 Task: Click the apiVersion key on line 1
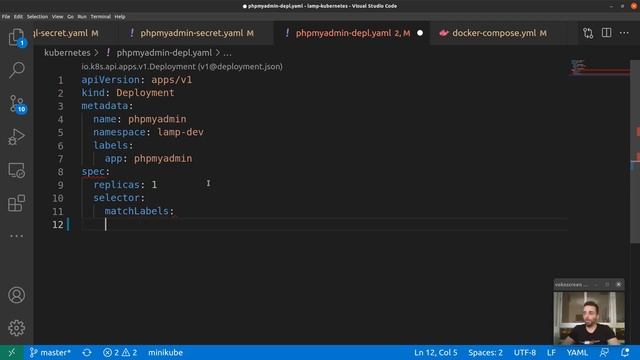(x=110, y=80)
